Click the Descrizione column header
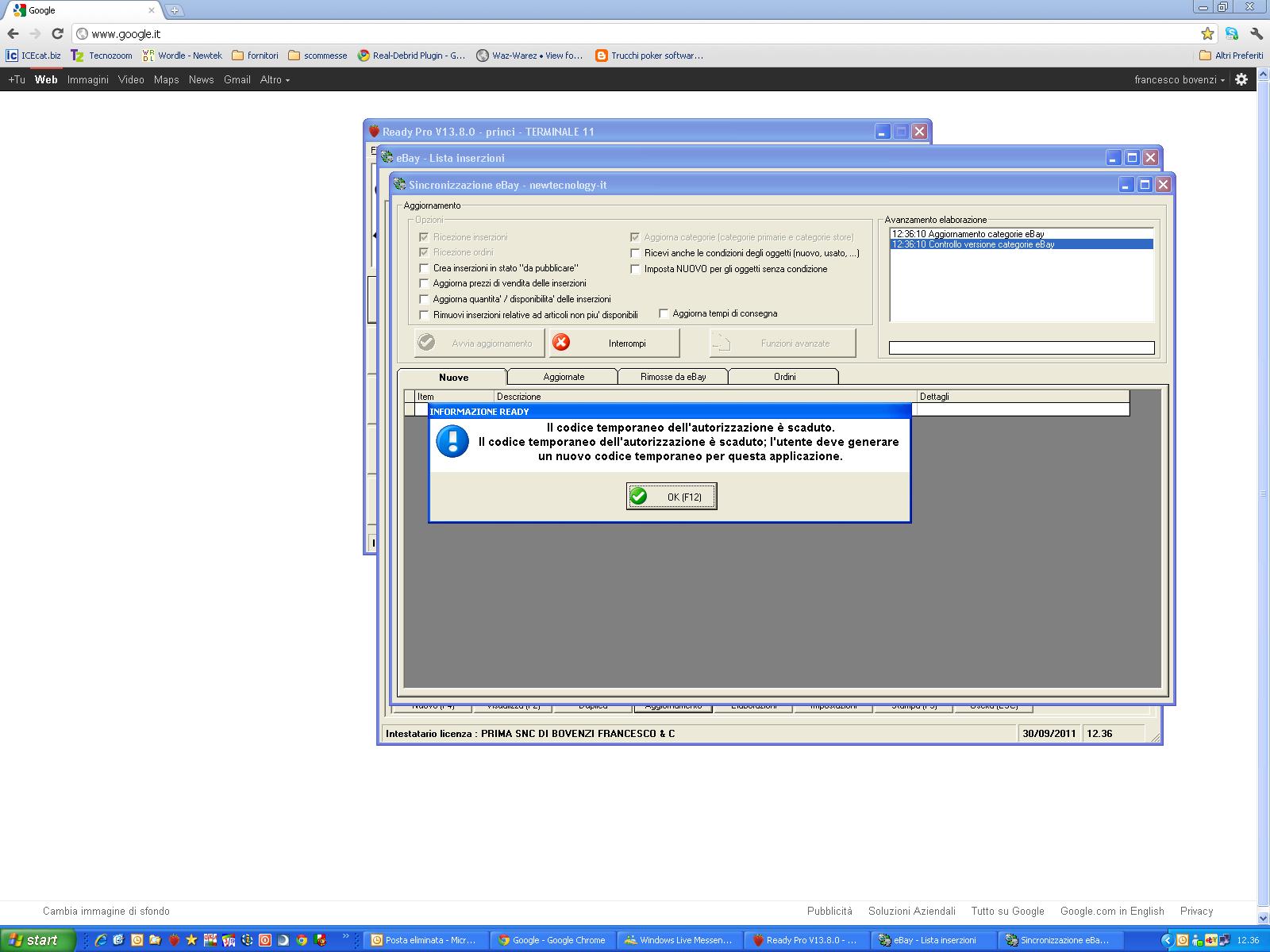Screen dimensions: 1270x952 coord(705,396)
